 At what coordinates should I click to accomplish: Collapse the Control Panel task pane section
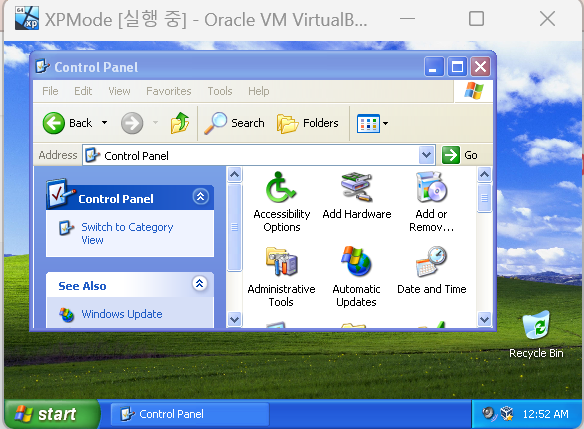[x=200, y=196]
